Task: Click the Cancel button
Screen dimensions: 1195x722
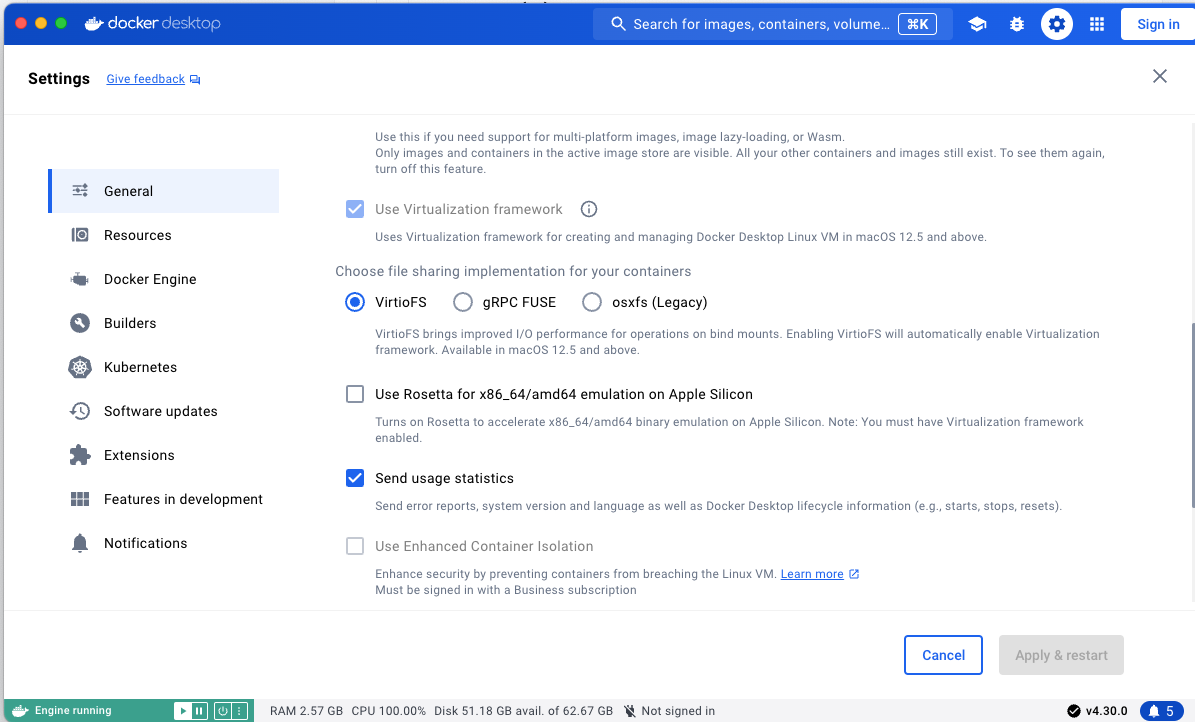Action: click(x=943, y=655)
